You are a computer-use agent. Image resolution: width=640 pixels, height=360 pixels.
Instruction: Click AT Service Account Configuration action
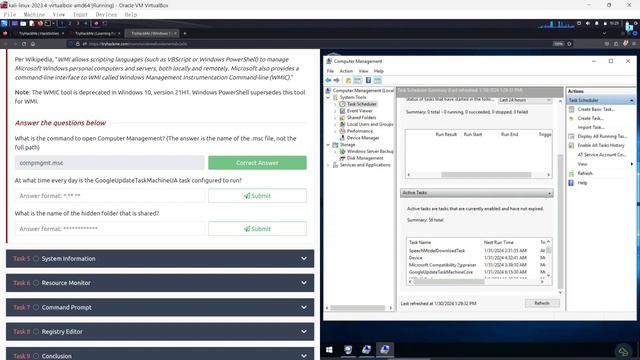(602, 155)
